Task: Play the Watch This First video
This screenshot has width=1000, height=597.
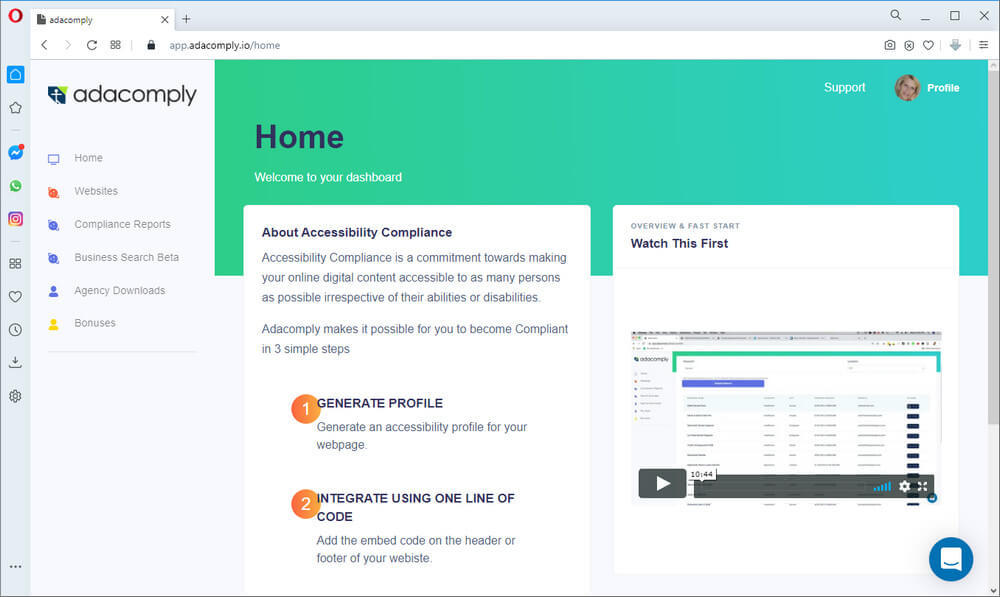Action: pos(663,483)
